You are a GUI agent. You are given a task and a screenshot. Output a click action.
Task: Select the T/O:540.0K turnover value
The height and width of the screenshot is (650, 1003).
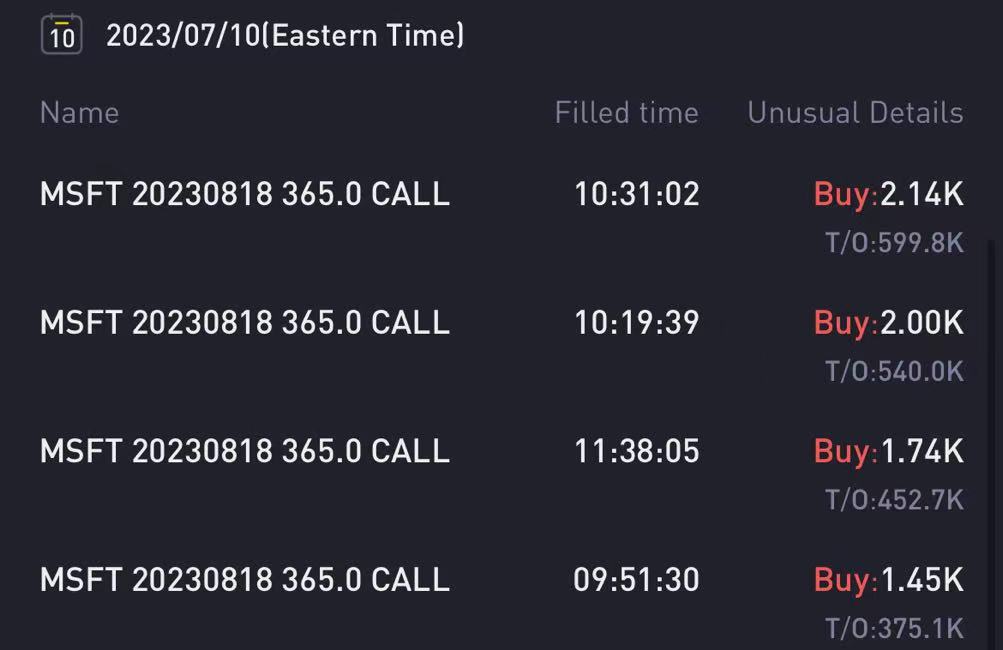pos(894,372)
